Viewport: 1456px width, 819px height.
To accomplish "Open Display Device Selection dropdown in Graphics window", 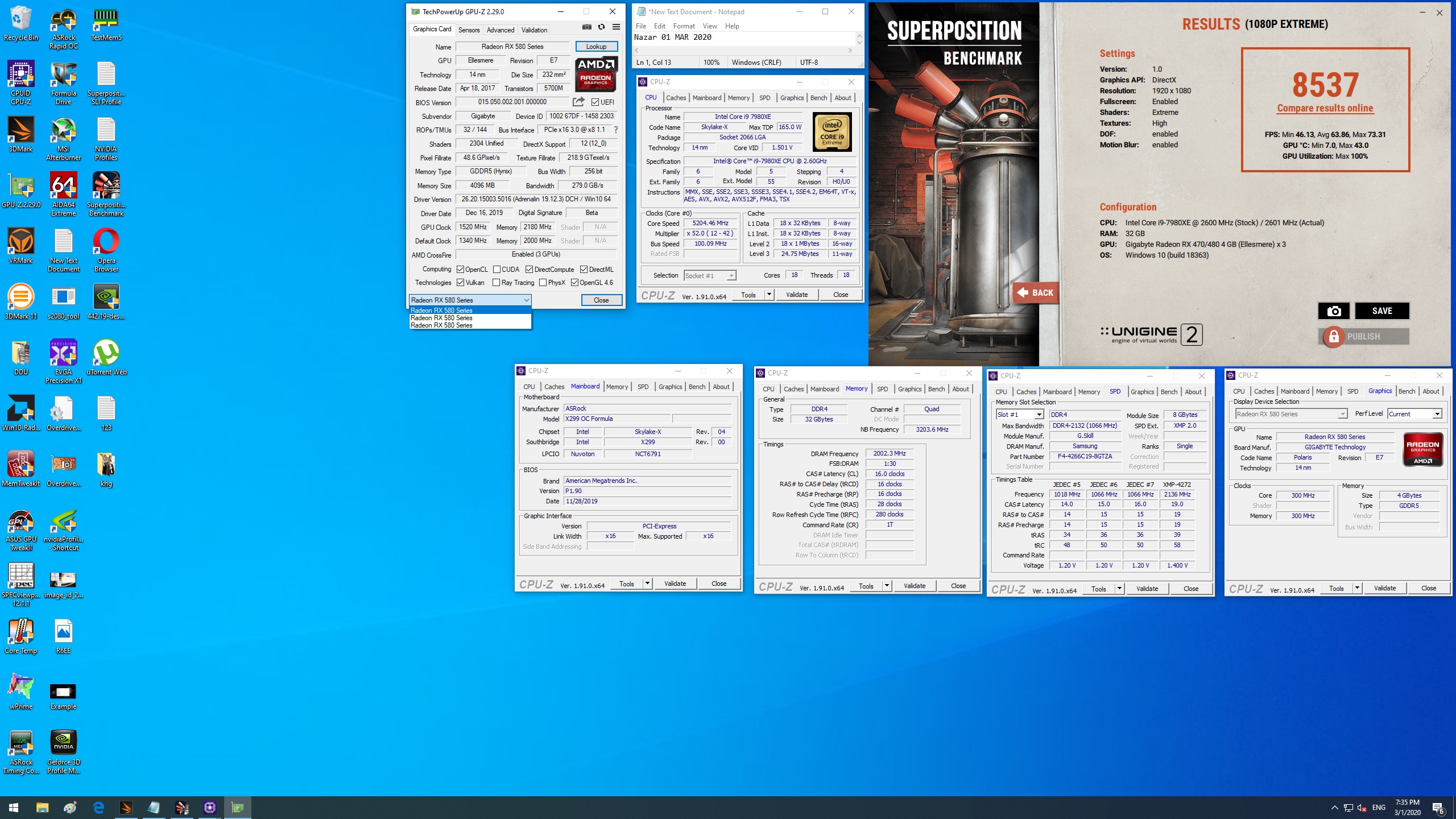I will [1292, 414].
